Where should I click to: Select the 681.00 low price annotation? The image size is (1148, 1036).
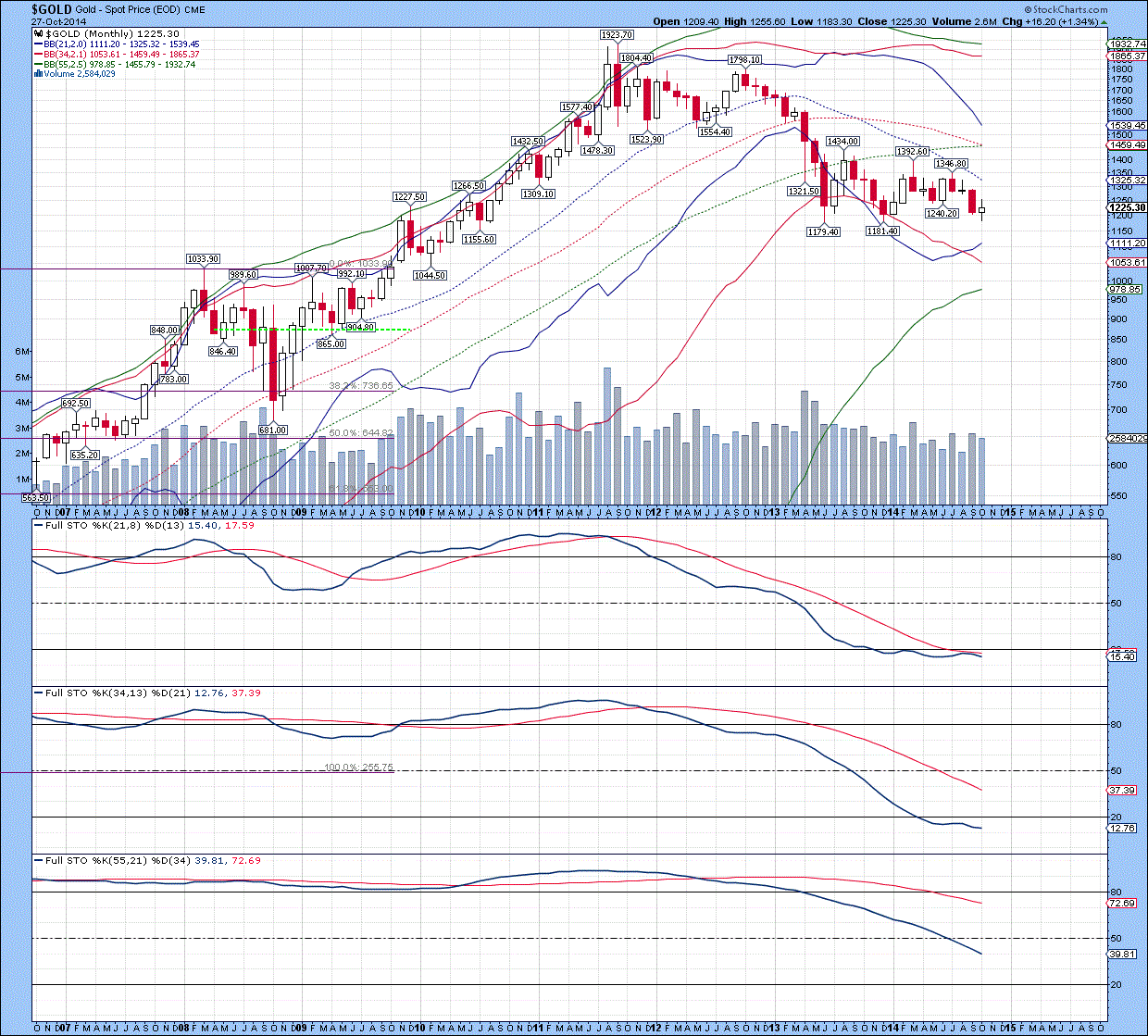pyautogui.click(x=273, y=430)
